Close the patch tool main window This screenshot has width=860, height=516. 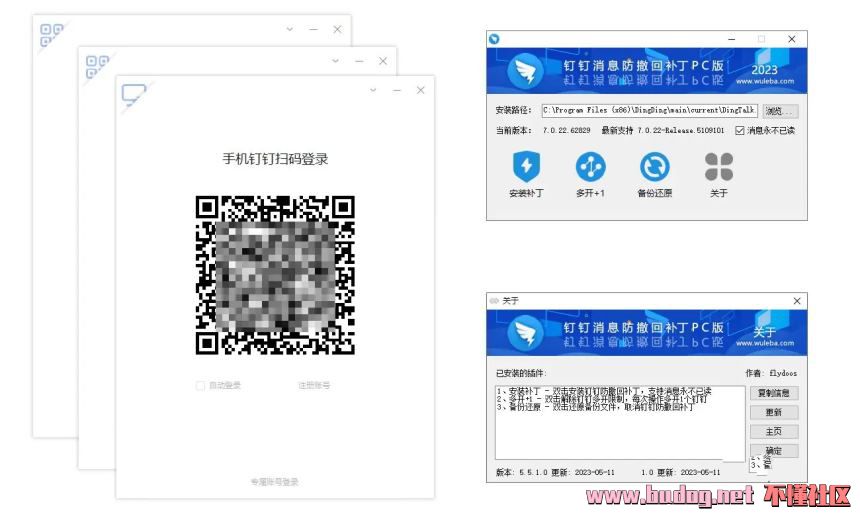(791, 39)
